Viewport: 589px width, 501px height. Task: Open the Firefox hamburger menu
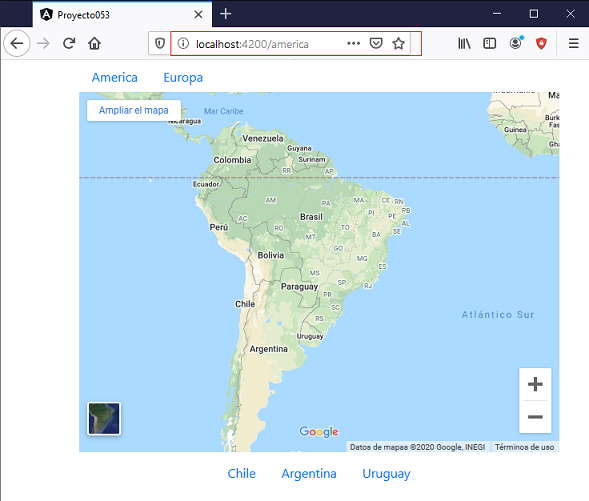tap(574, 44)
